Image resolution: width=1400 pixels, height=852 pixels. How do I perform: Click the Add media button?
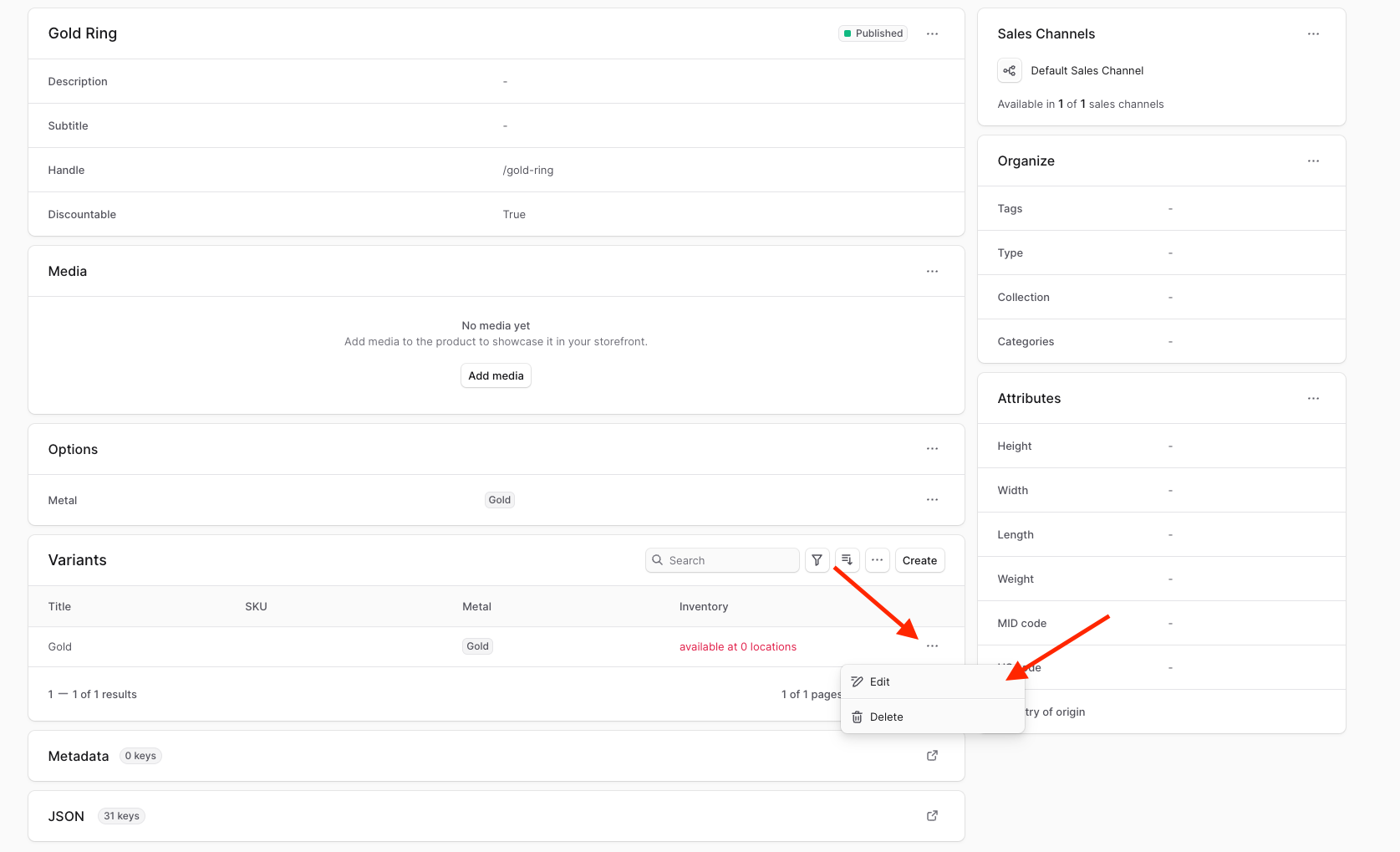coord(496,375)
